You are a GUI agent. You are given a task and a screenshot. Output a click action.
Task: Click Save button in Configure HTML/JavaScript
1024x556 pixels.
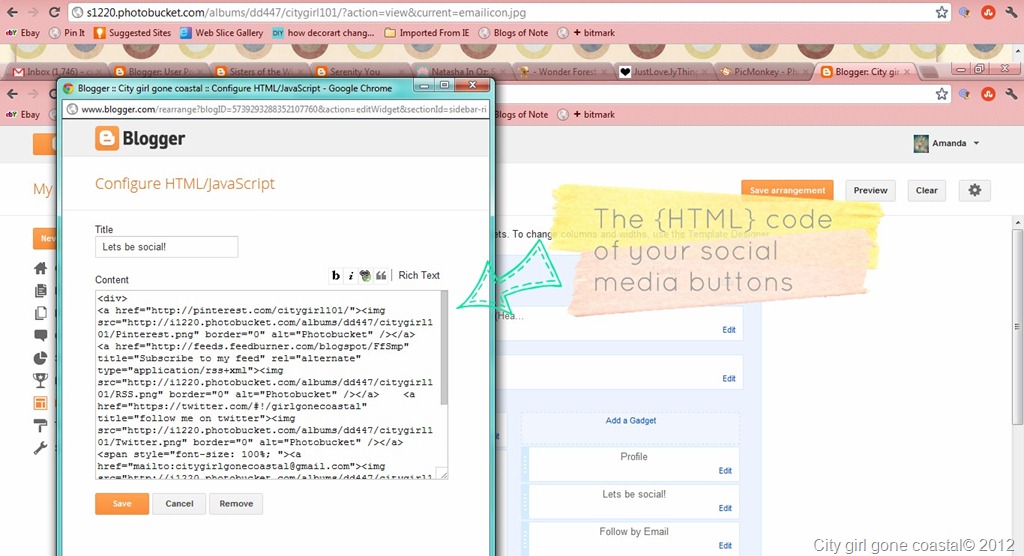coord(122,504)
